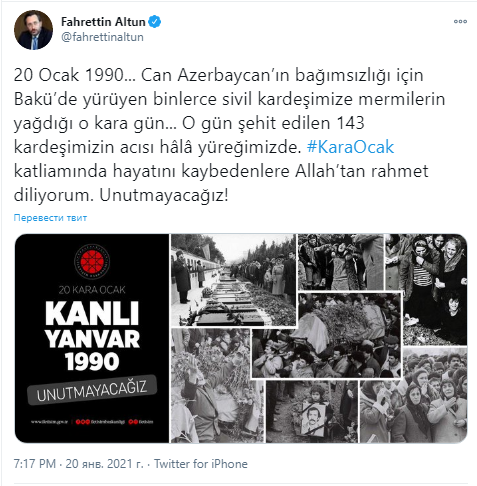Click the tweet body text paragraph
The image size is (477, 486).
(x=229, y=135)
